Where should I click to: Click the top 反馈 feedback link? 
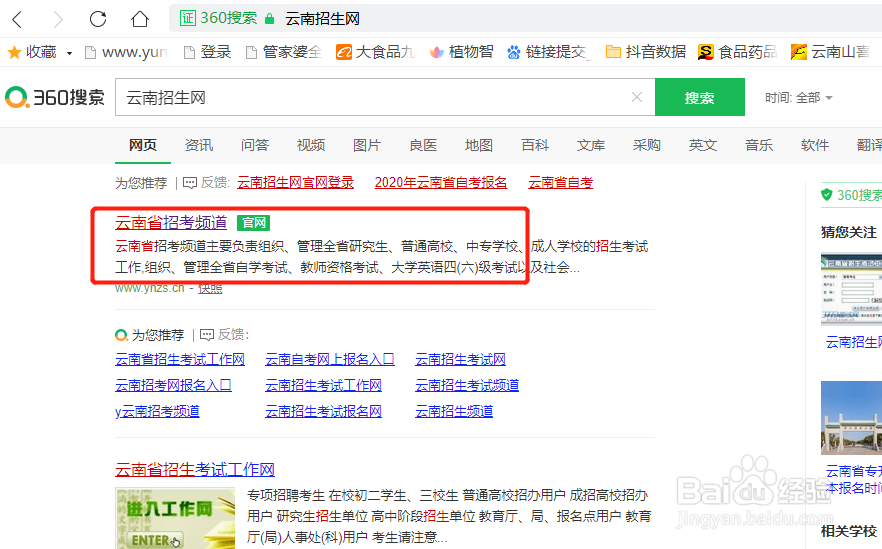pyautogui.click(x=206, y=182)
